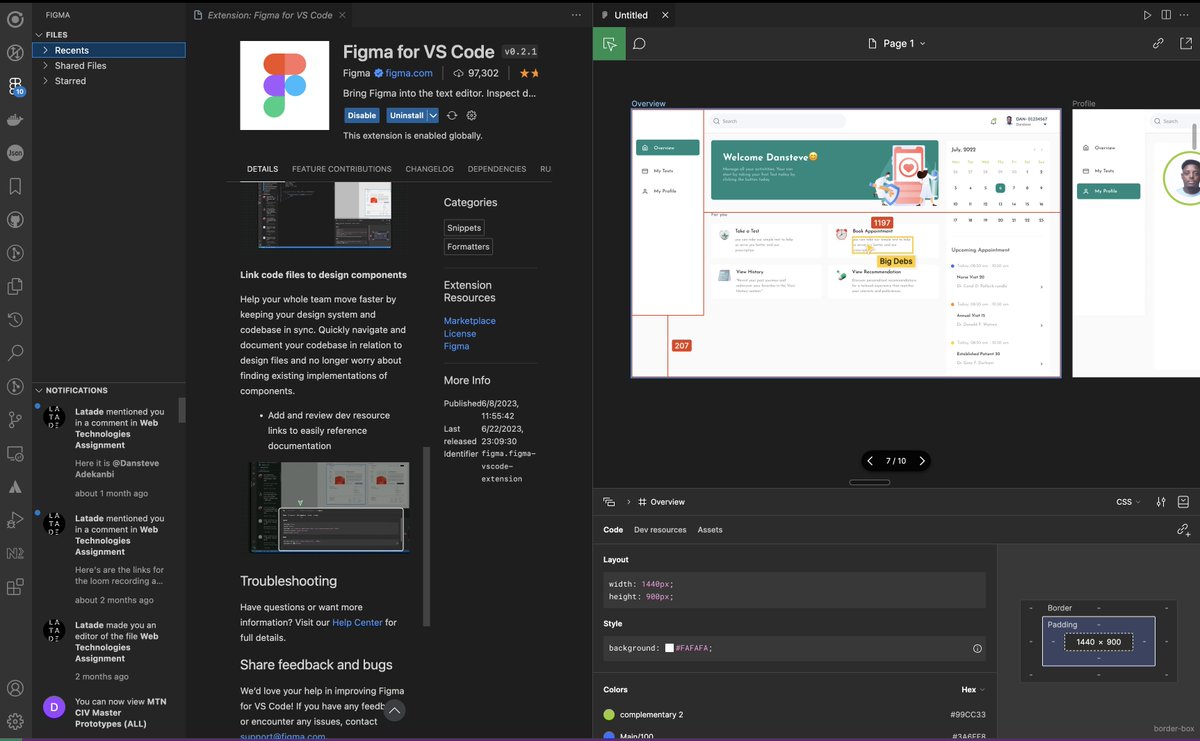The width and height of the screenshot is (1200, 741).
Task: Open the code settings sliders icon
Action: coord(1161,502)
